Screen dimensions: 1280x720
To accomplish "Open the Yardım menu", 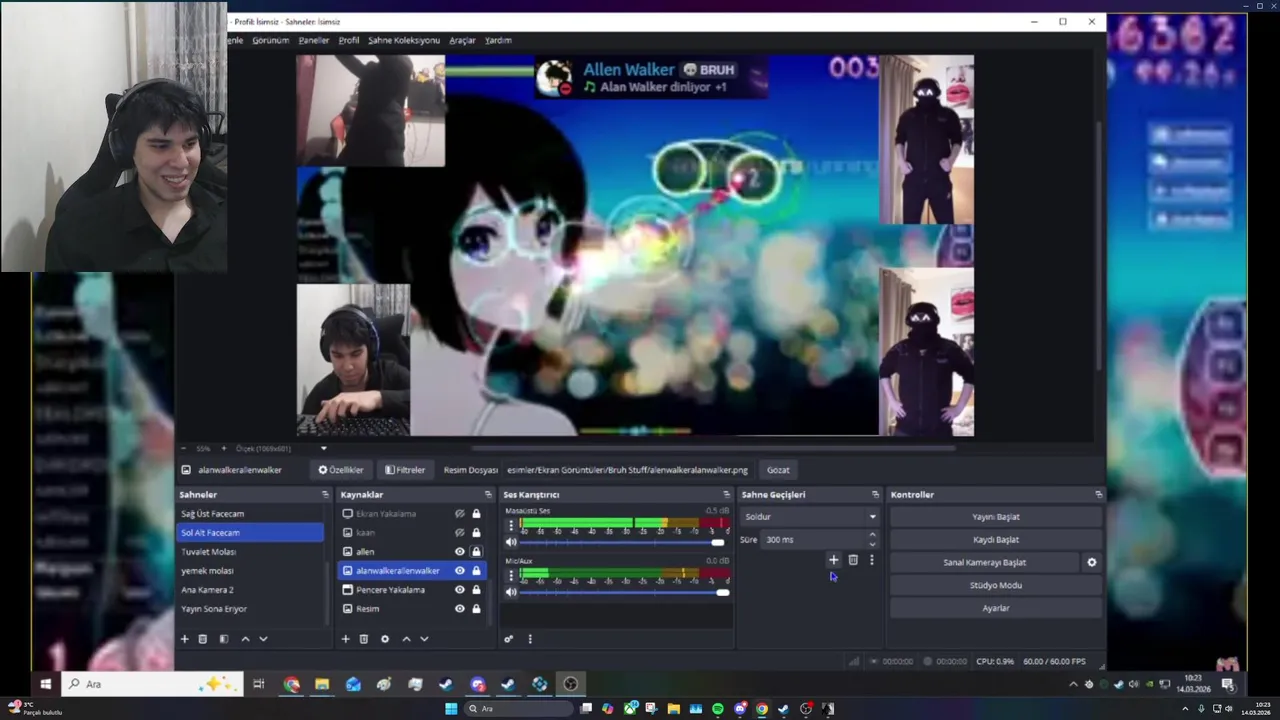I will tap(498, 40).
